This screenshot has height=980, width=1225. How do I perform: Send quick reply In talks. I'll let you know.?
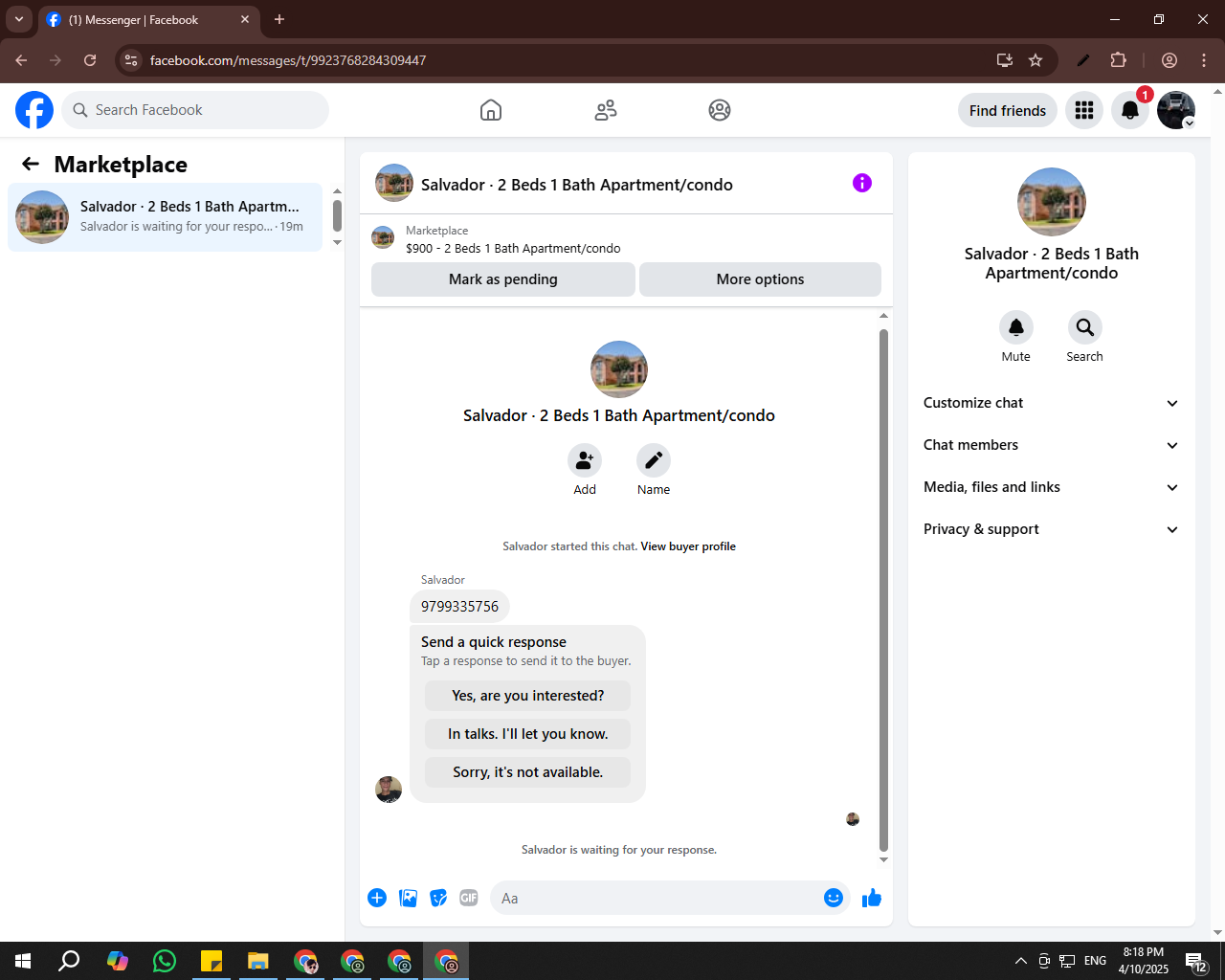click(528, 734)
